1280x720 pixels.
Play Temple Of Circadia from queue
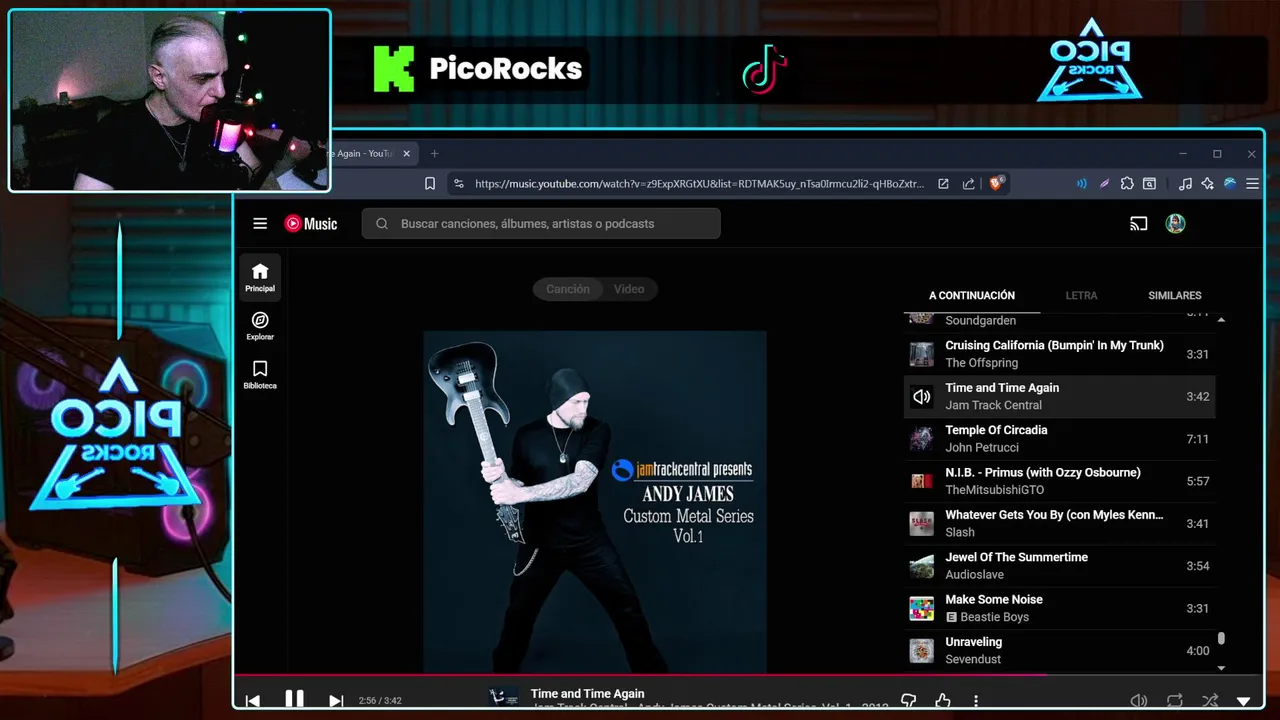pyautogui.click(x=1059, y=439)
